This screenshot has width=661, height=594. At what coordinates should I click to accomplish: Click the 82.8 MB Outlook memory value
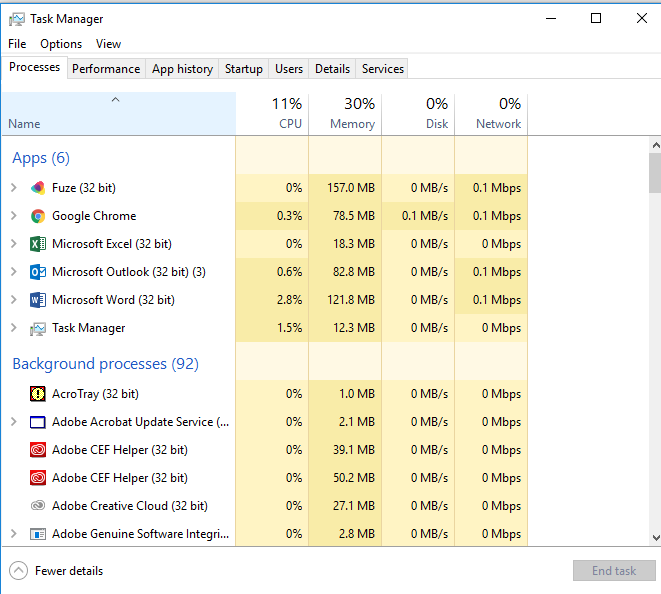(x=354, y=272)
